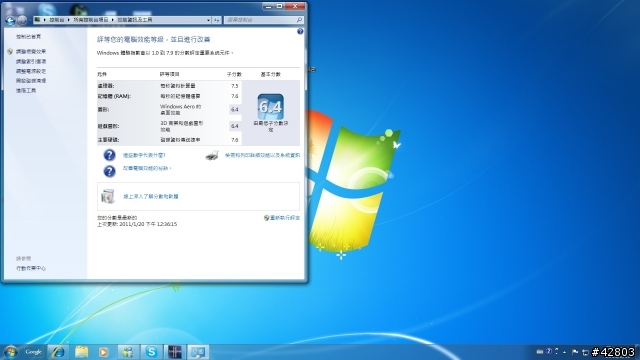Open adjust visual effects link in the sidebar
Screen dimensions: 640x360
click(31, 51)
